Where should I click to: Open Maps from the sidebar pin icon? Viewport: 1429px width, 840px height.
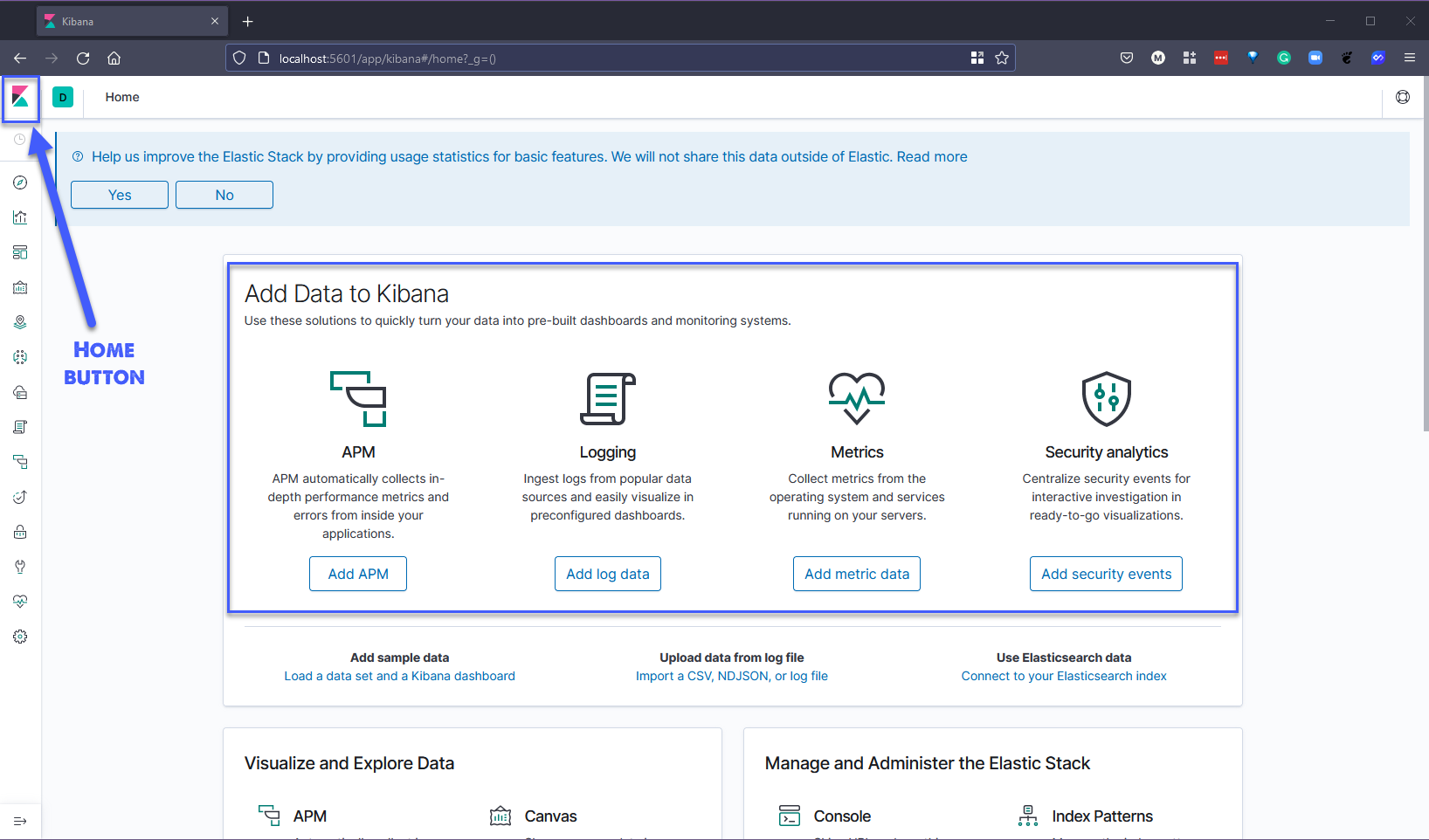20,322
